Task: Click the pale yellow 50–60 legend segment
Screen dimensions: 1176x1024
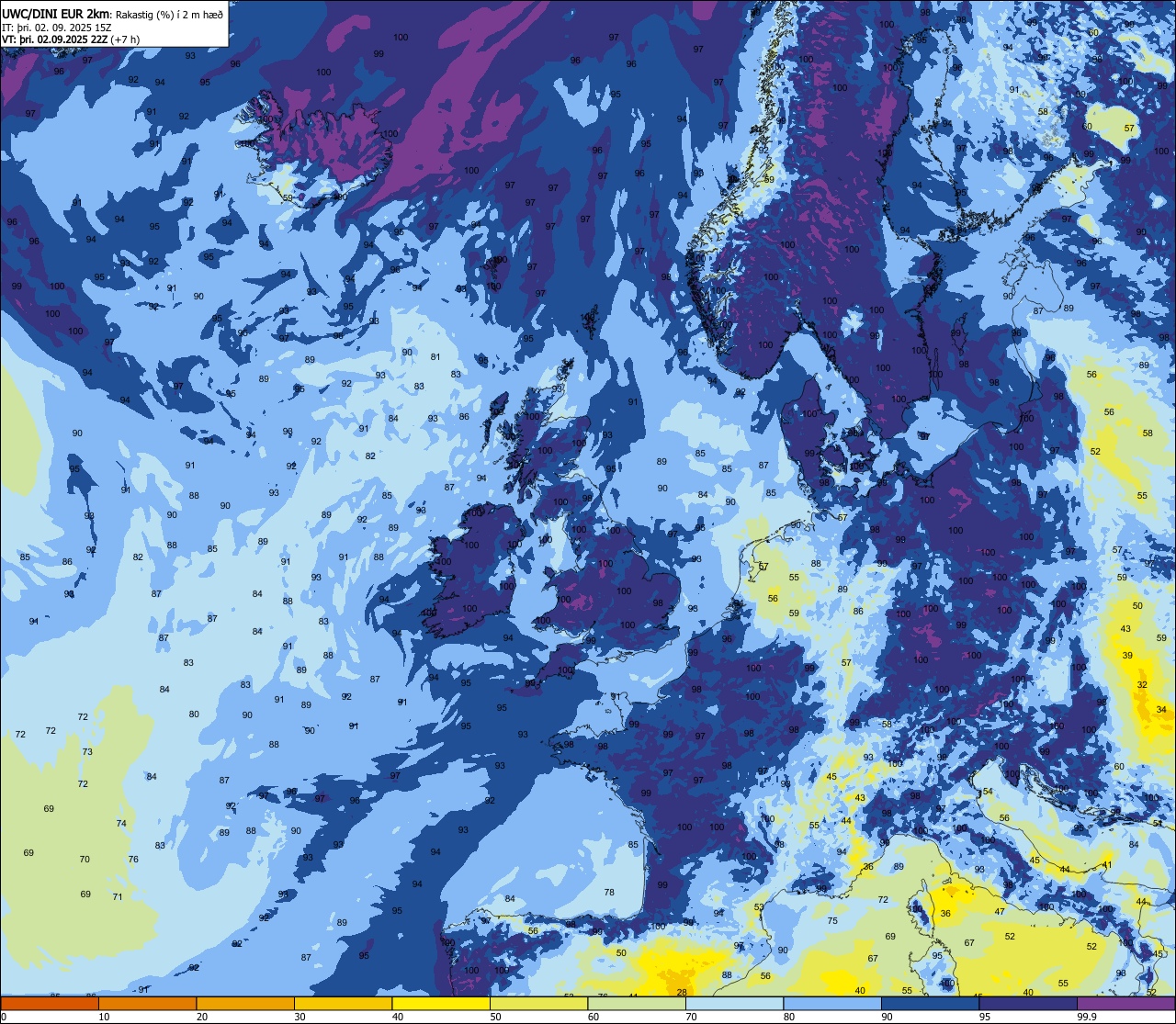Action: pos(538,1003)
